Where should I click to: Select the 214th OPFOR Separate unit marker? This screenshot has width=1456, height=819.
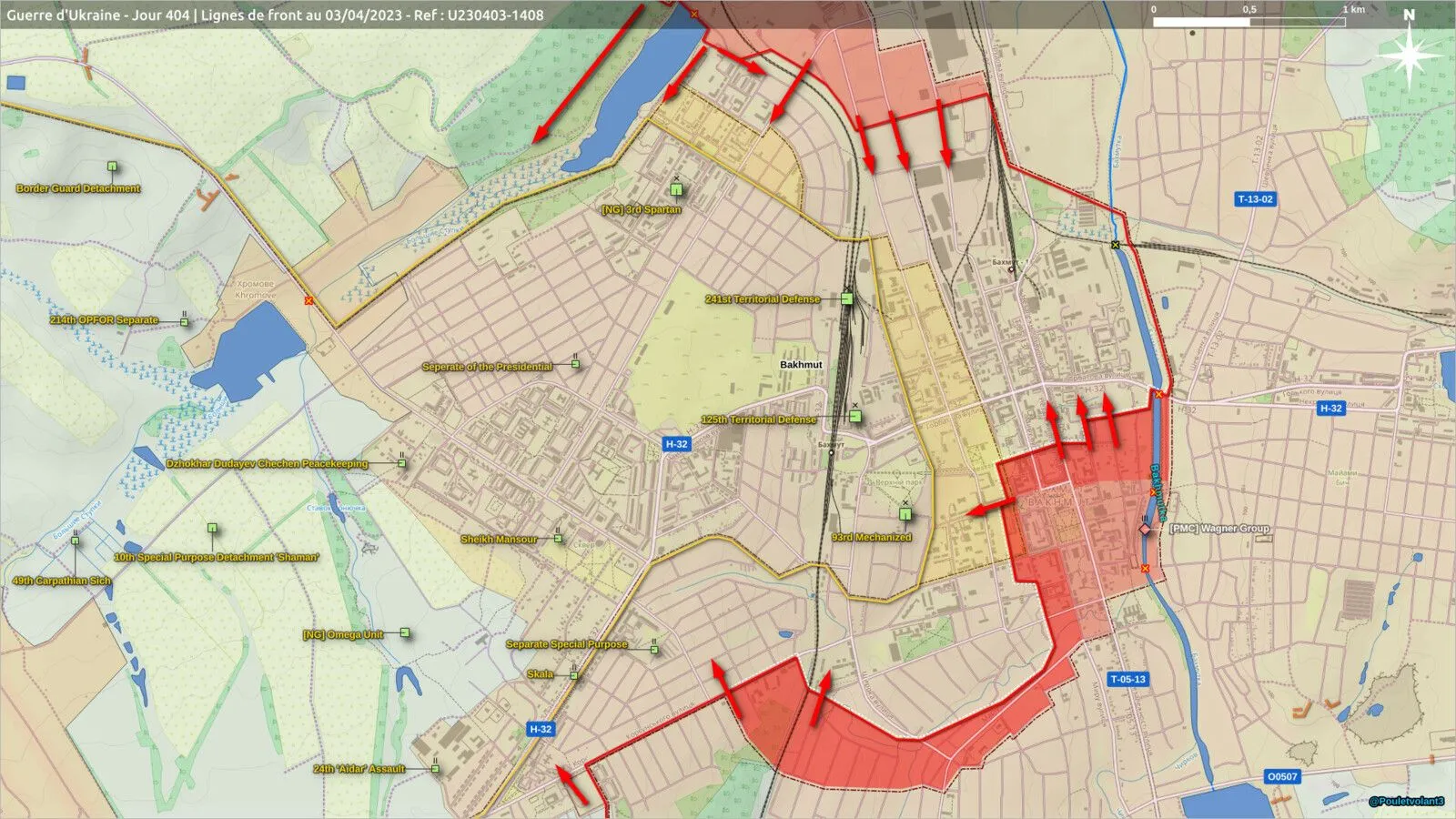tap(185, 321)
